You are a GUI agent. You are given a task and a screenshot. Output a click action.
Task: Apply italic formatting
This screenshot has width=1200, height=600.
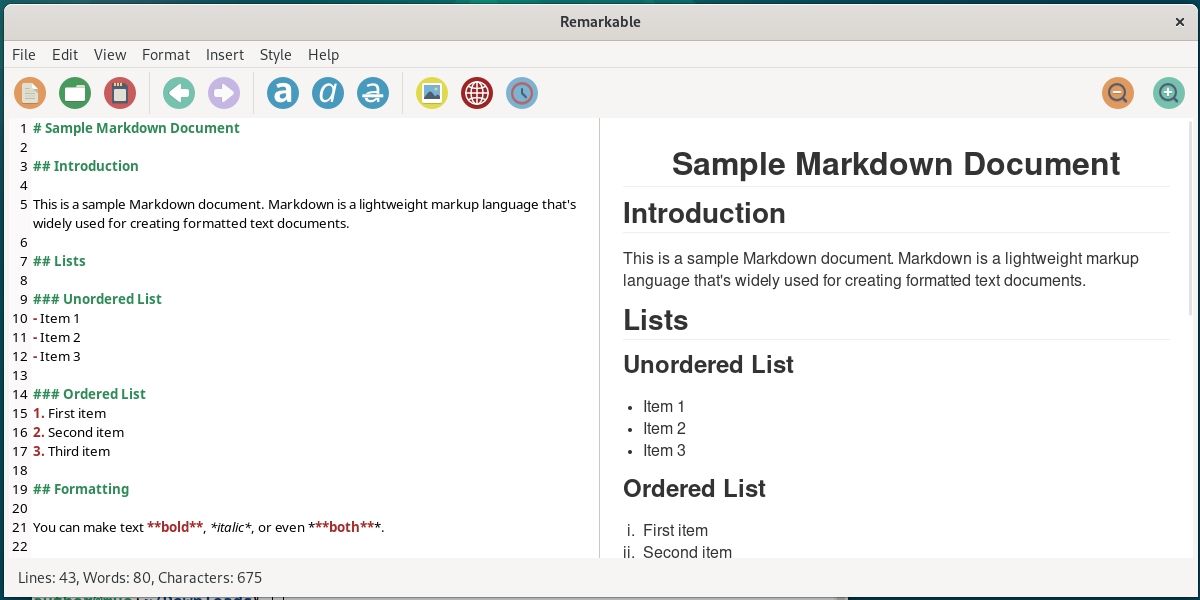(x=327, y=93)
